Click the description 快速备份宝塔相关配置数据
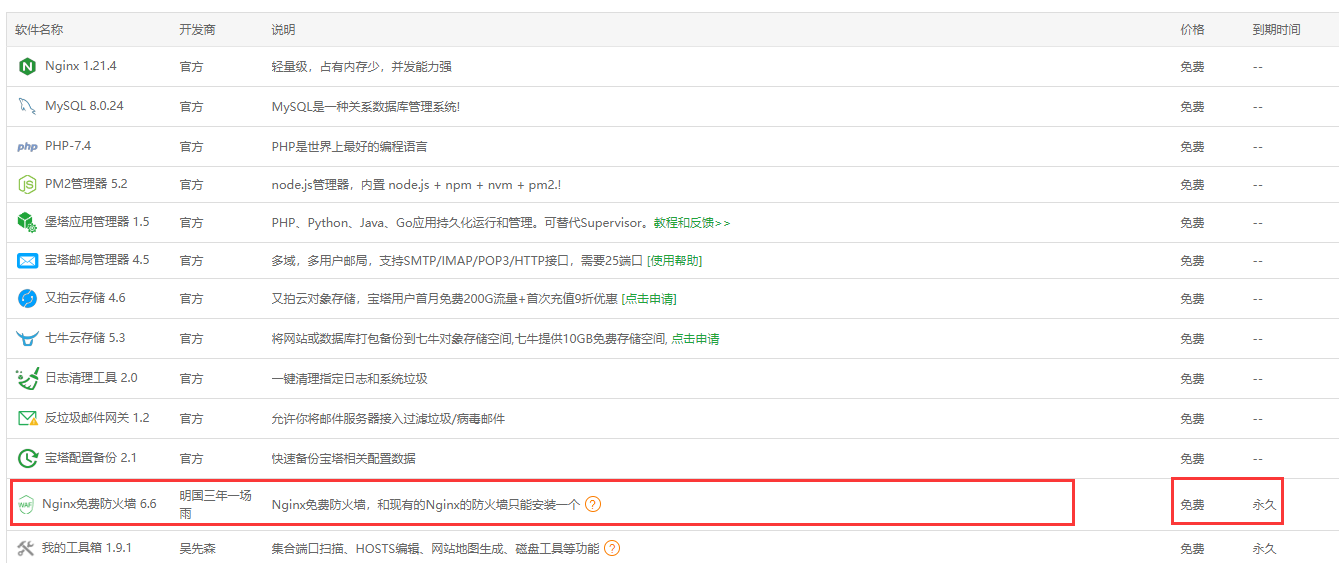1339x563 pixels. click(x=343, y=458)
